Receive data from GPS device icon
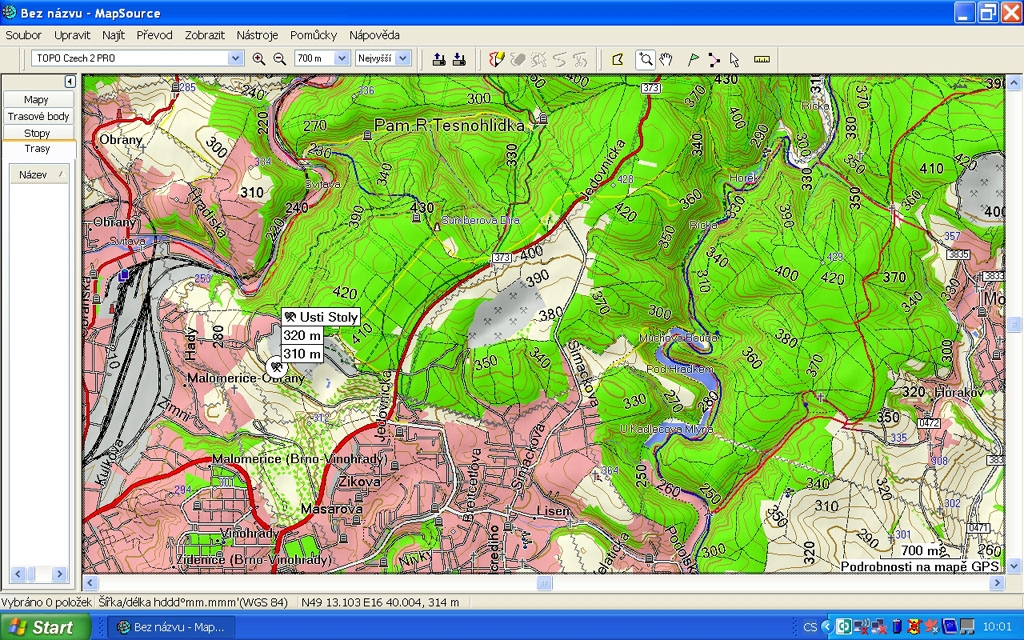1024x640 pixels. [460, 59]
